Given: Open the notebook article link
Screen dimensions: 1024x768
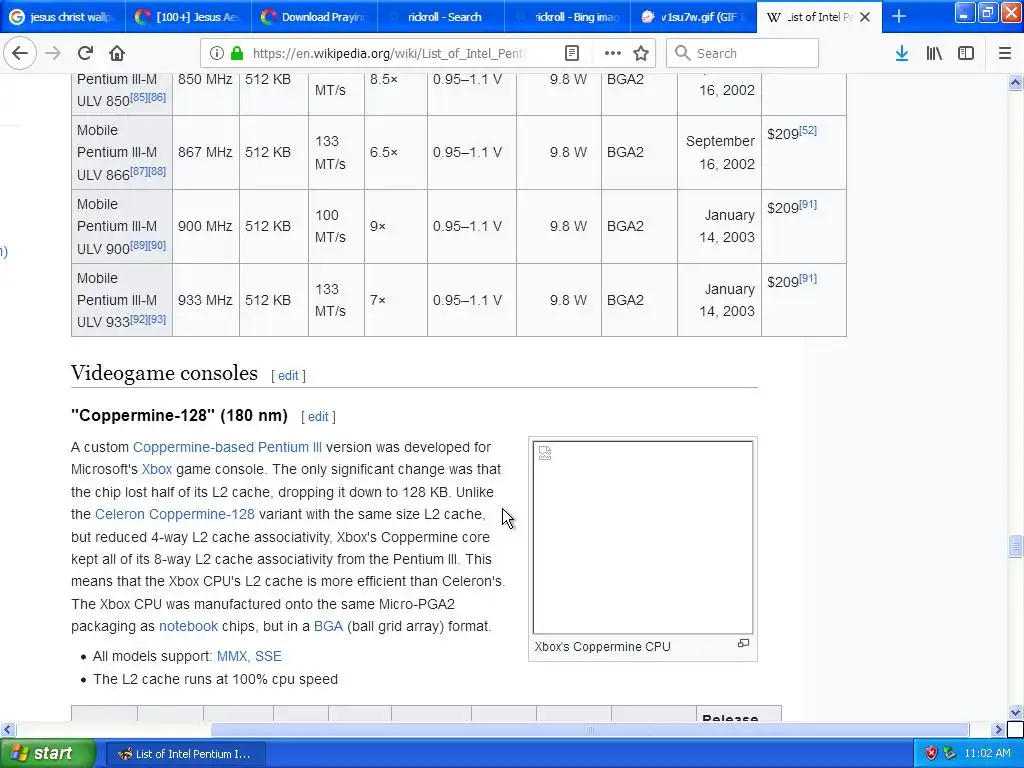Looking at the screenshot, I should pos(188,626).
